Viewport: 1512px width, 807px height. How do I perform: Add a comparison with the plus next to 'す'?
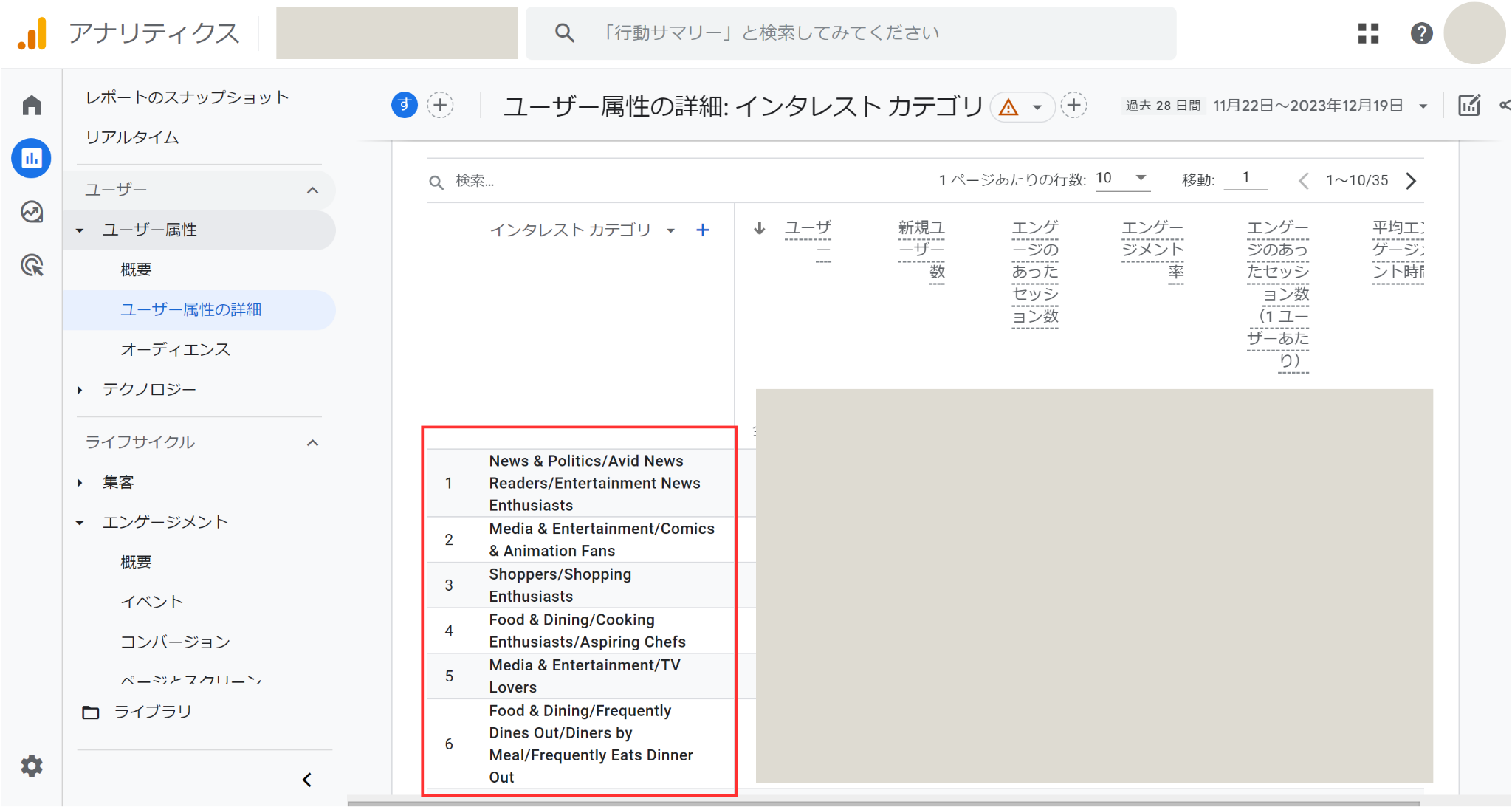(441, 105)
